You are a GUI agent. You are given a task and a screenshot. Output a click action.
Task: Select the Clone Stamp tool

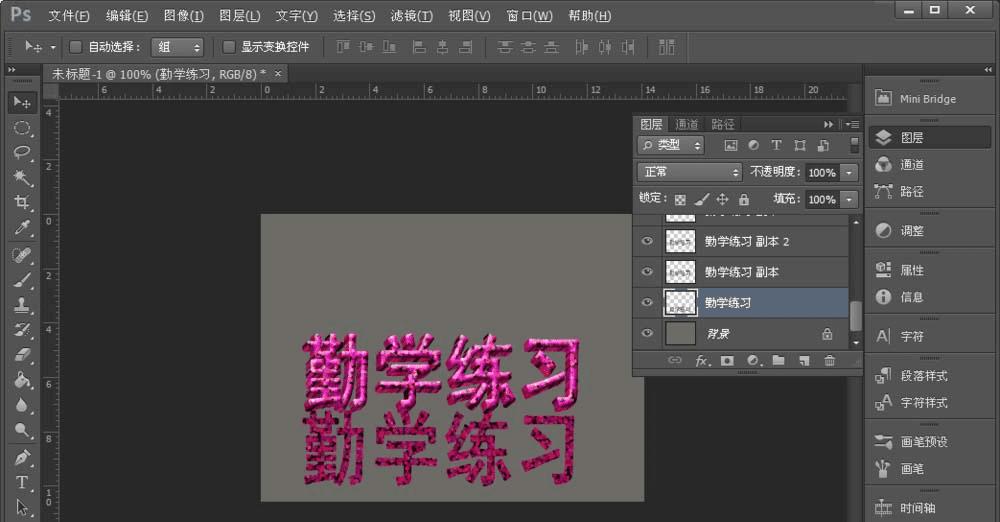(x=22, y=305)
